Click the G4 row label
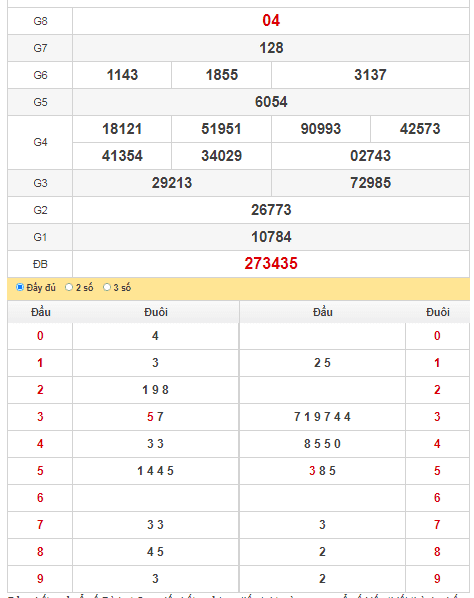 40,143
